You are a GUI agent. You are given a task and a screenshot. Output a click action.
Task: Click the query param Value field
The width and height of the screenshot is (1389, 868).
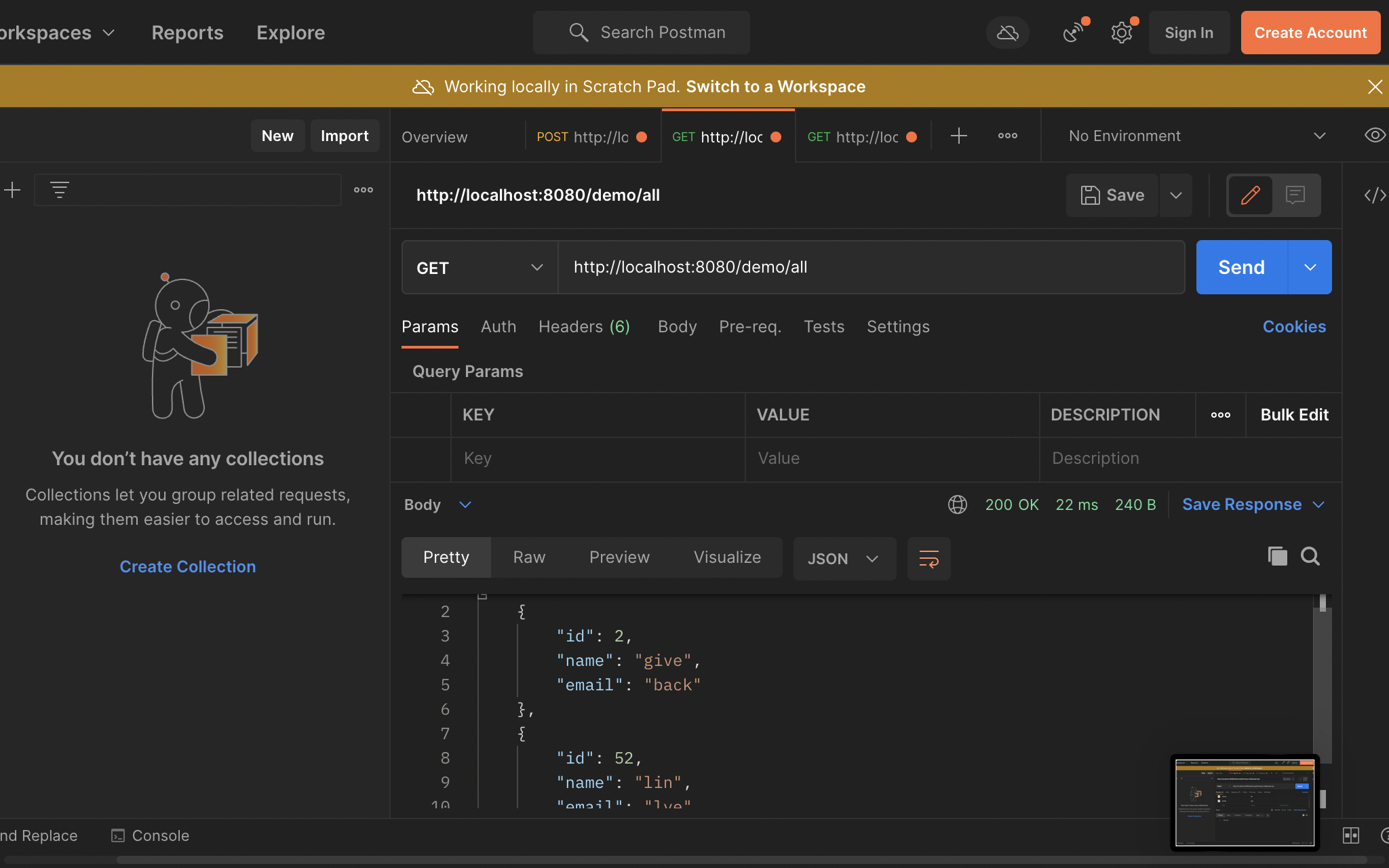(x=892, y=458)
